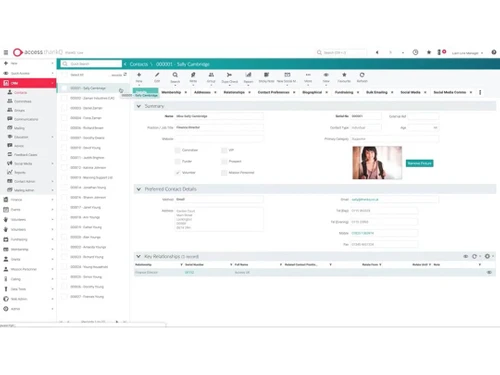Open the More toolbar options
The image size is (500, 375).
click(x=308, y=77)
